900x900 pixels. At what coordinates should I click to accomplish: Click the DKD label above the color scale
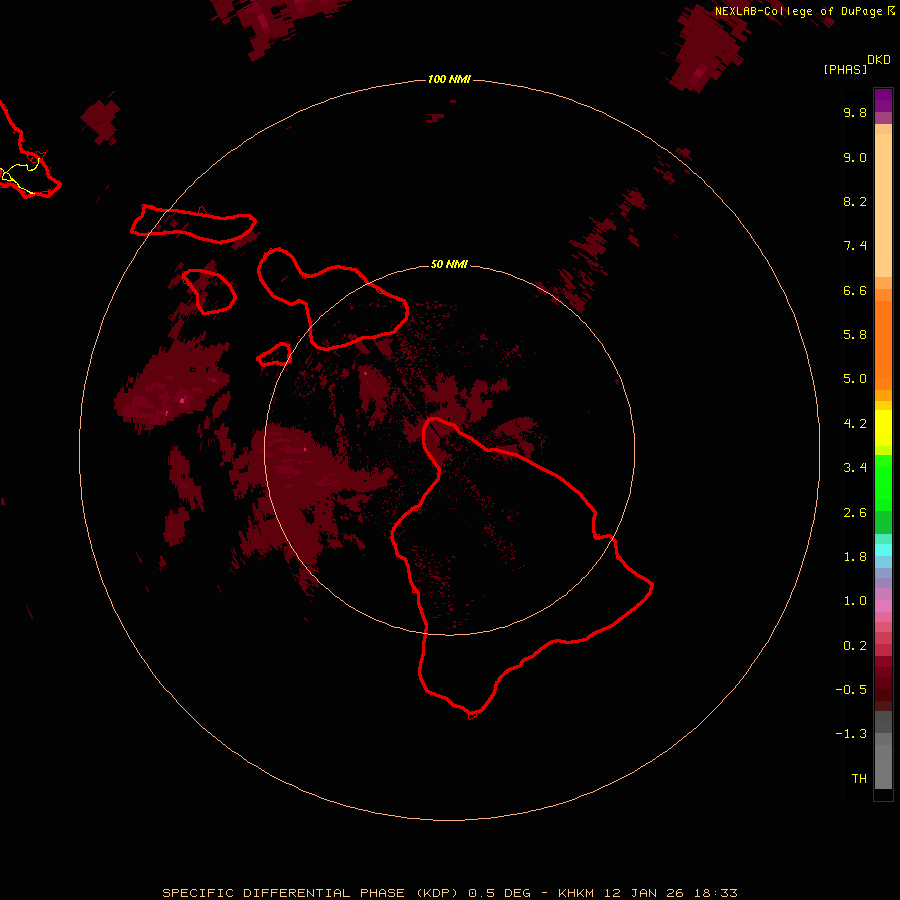point(879,60)
